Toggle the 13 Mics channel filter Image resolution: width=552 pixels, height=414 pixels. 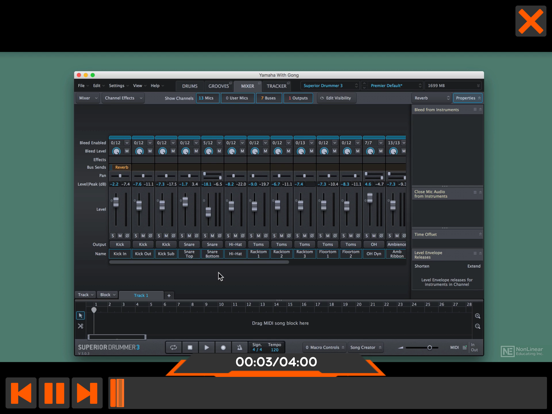[x=208, y=98]
